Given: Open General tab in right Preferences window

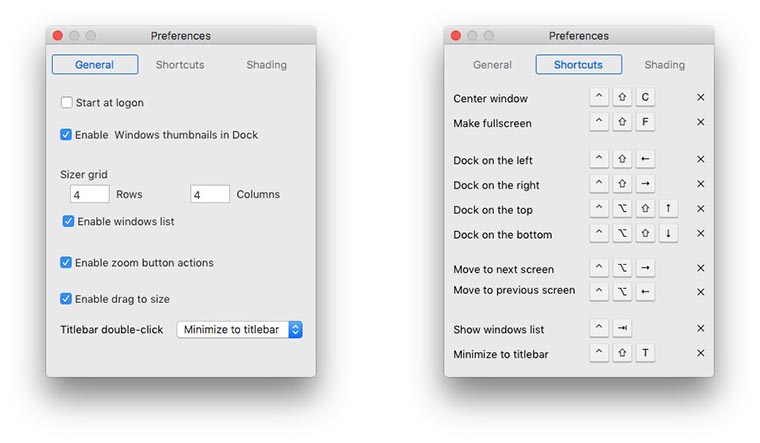Looking at the screenshot, I should tap(492, 65).
